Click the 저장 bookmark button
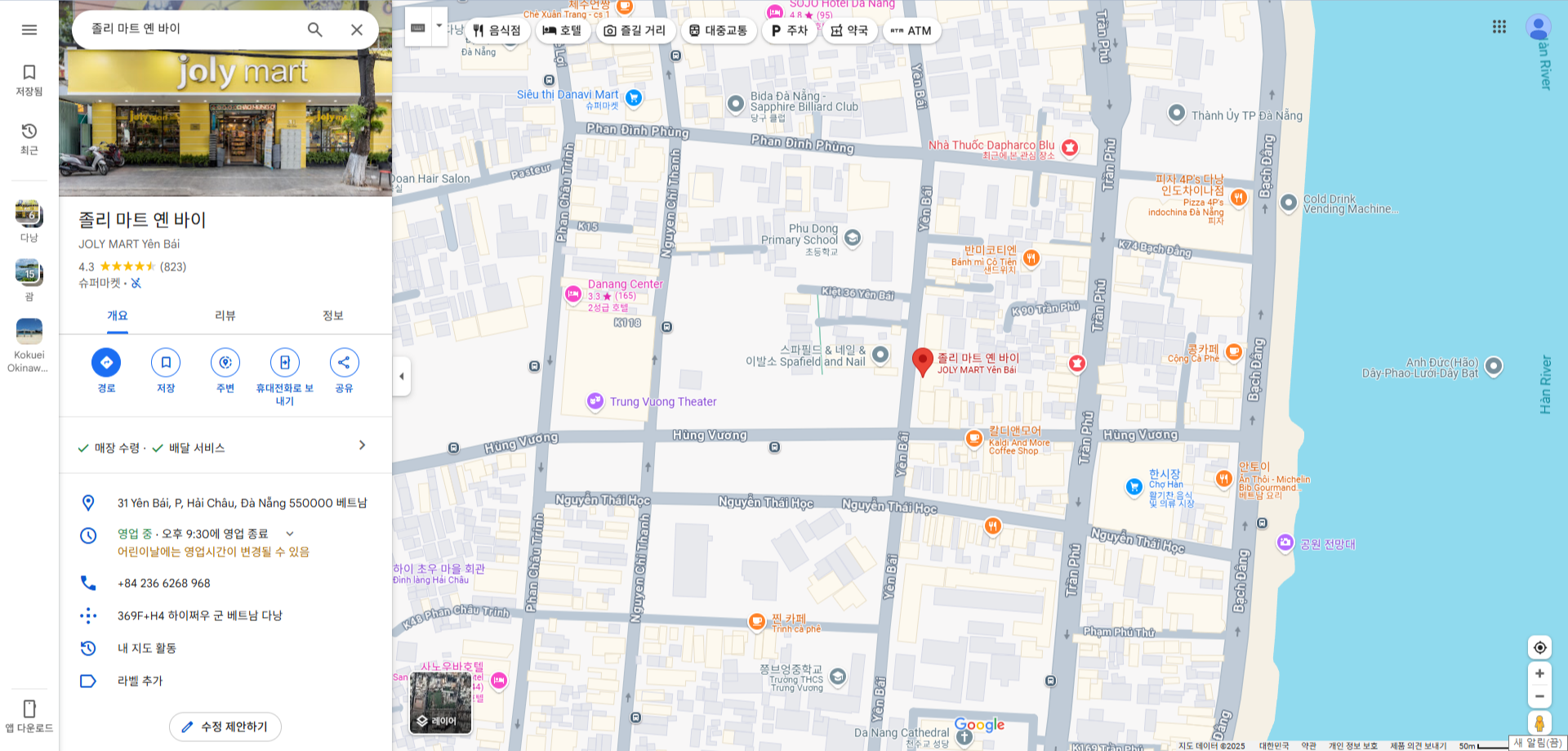Screen dimensions: 1568x751 [166, 362]
